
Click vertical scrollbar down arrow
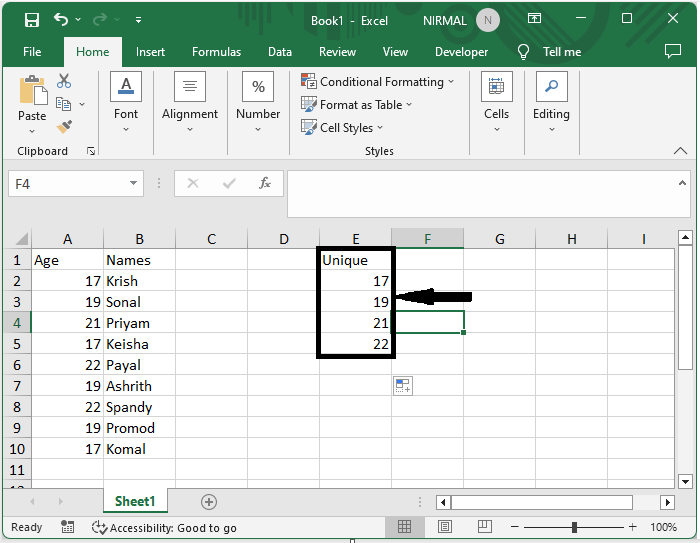[685, 481]
